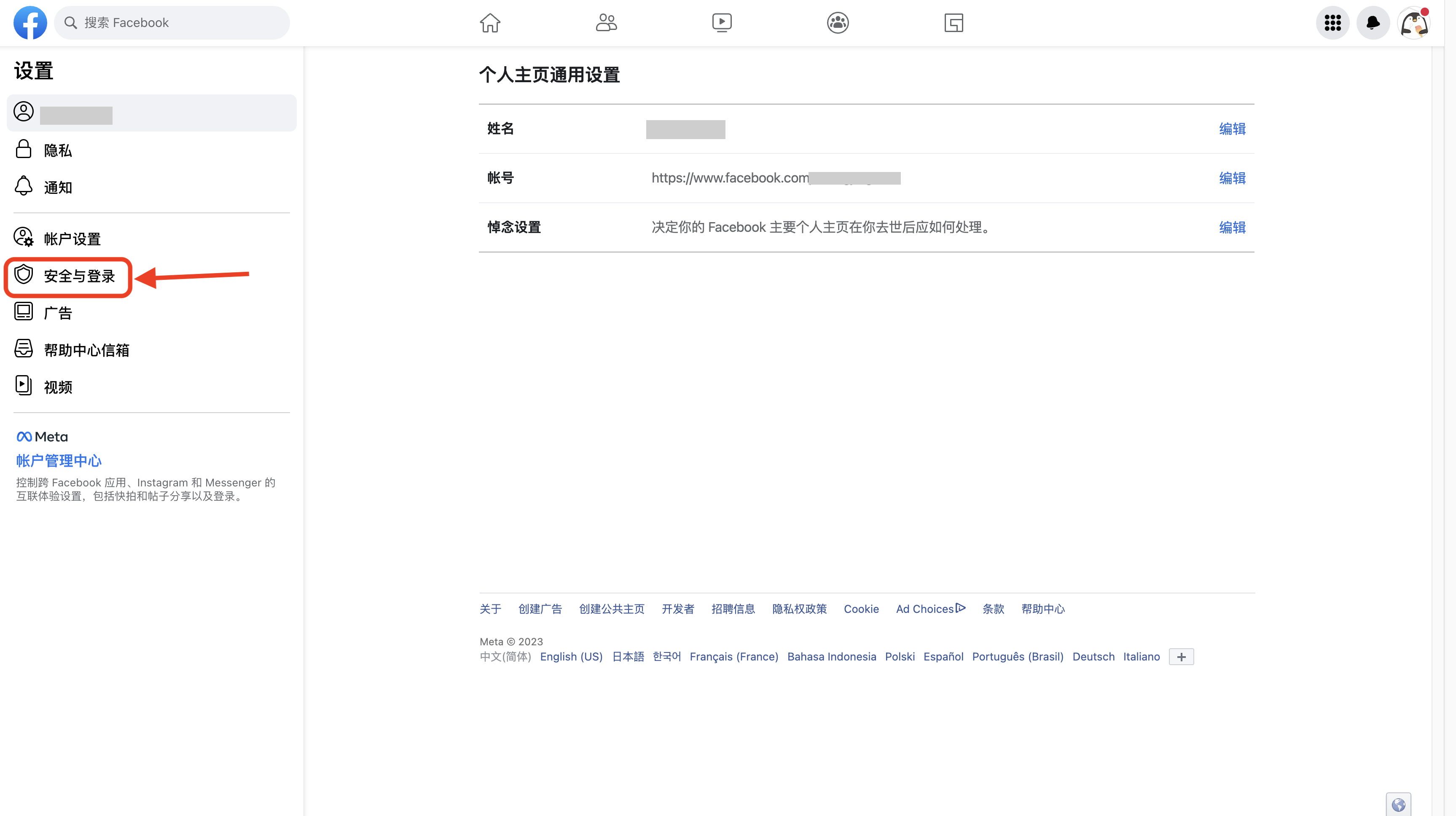The height and width of the screenshot is (816, 1456).
Task: Switch language to Português (Brasil)
Action: click(x=1018, y=657)
